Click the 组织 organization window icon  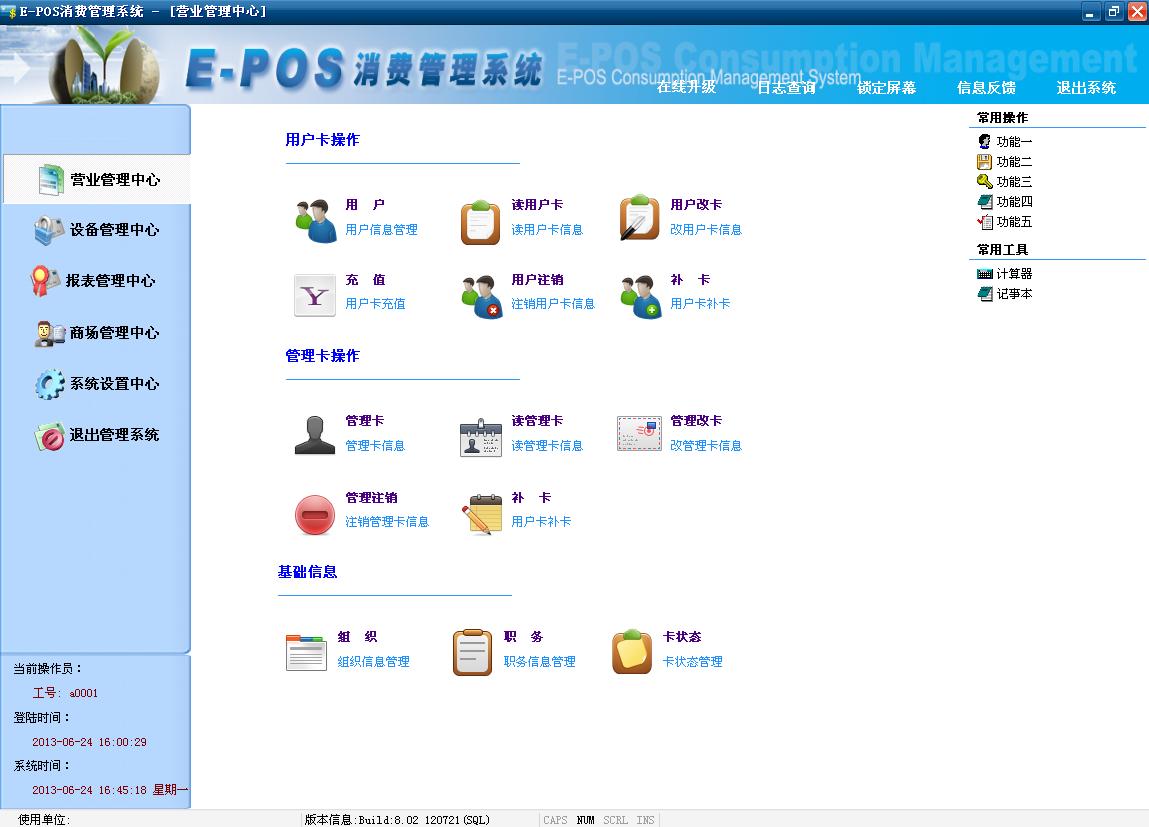(306, 652)
